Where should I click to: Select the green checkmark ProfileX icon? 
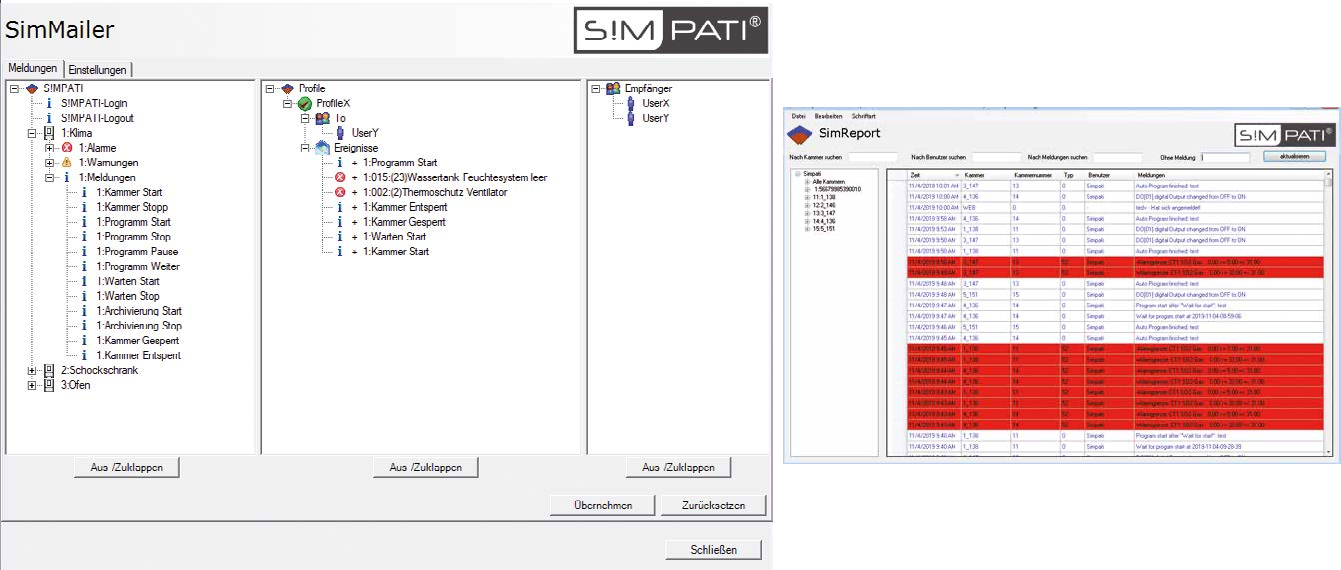click(x=305, y=103)
